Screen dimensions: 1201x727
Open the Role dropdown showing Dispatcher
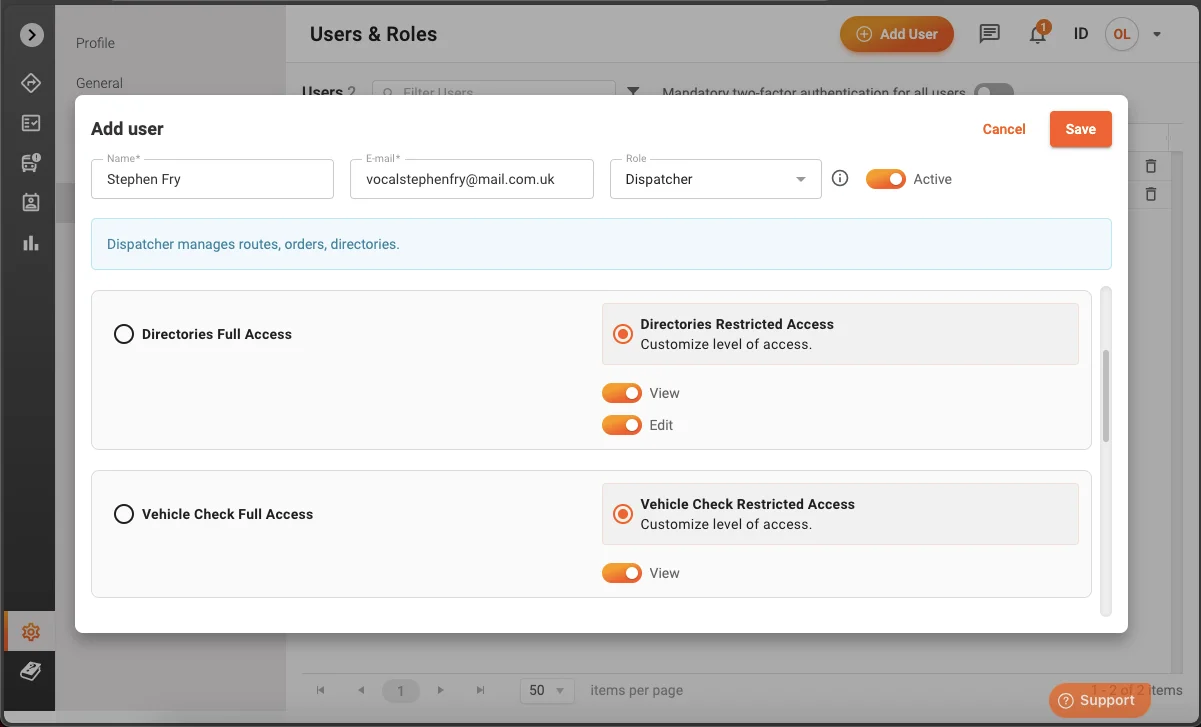coord(716,179)
